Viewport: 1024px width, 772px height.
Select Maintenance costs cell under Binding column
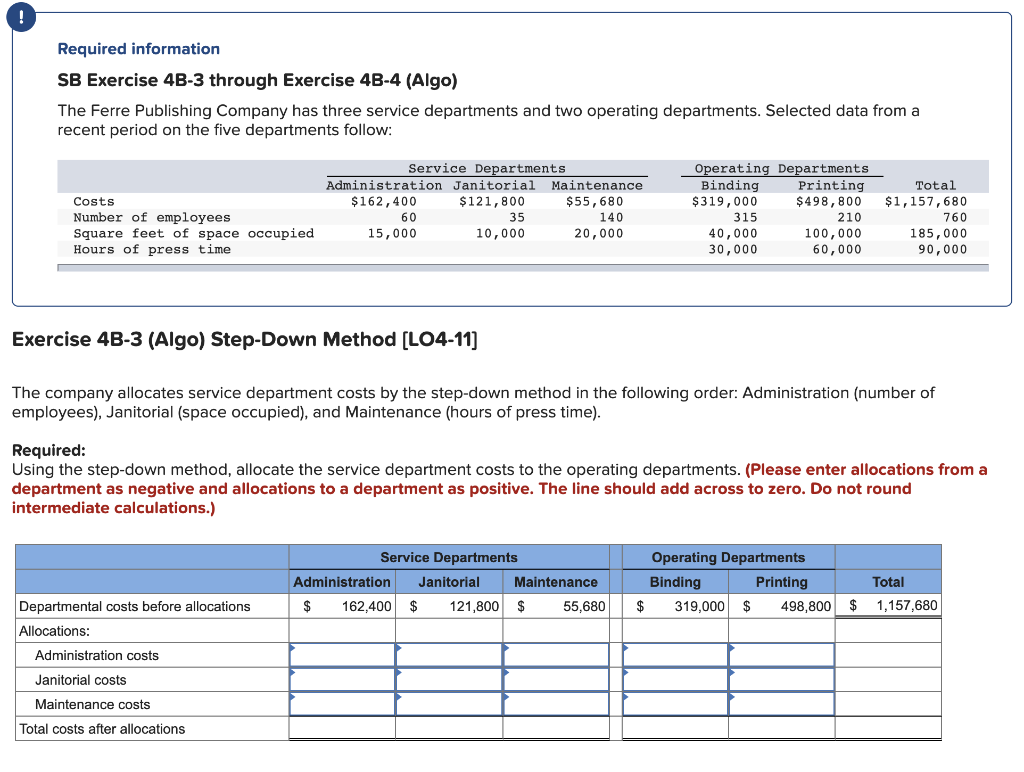click(675, 704)
